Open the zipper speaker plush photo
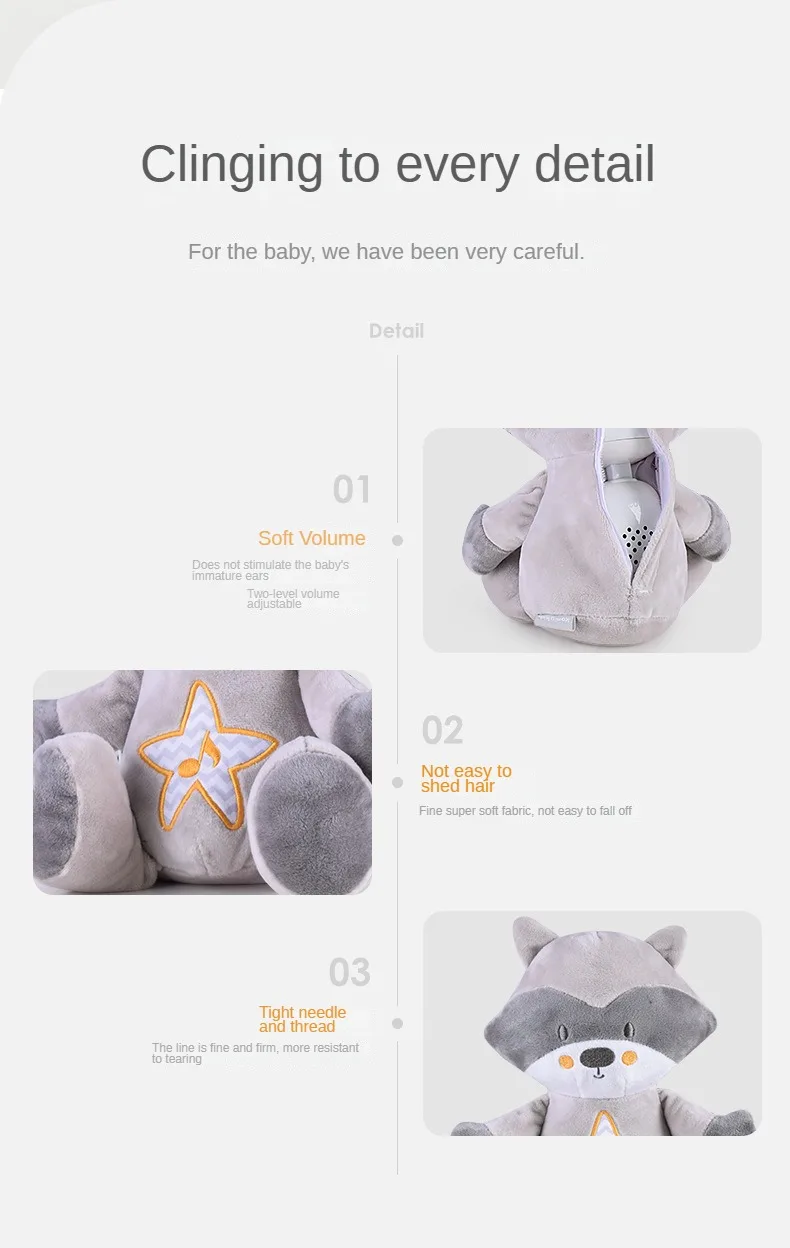This screenshot has width=790, height=1248. [x=592, y=540]
